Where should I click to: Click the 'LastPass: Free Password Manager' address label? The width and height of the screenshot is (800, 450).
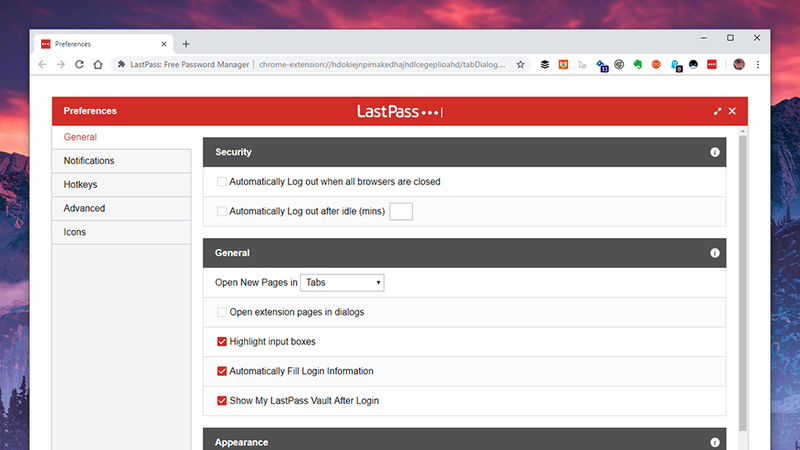click(x=189, y=65)
